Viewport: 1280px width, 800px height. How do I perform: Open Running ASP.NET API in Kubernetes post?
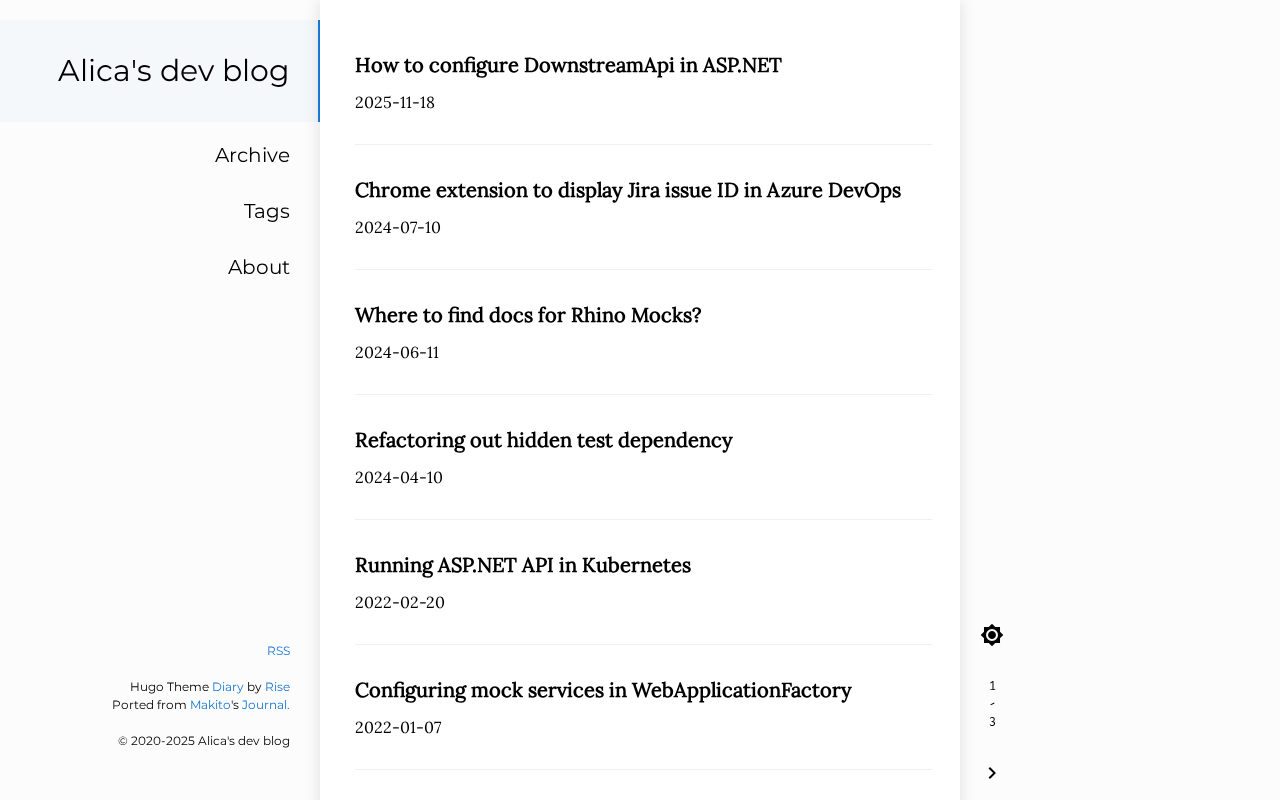[522, 565]
